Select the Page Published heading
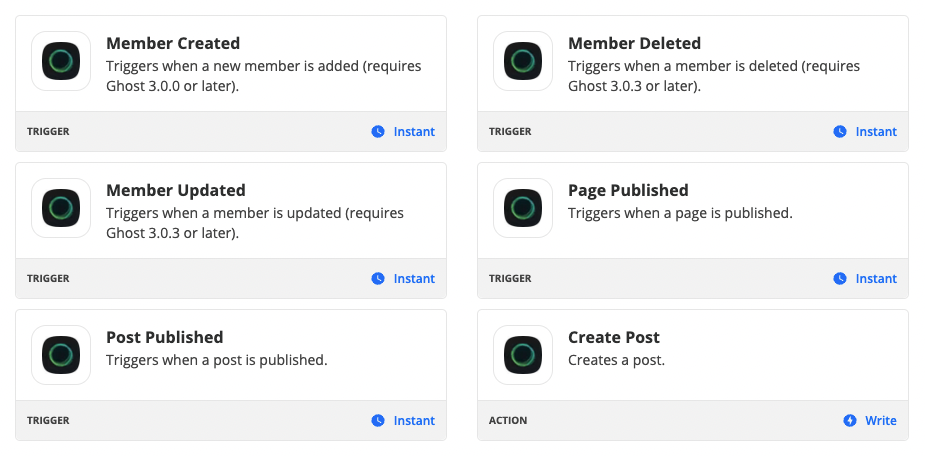The image size is (925, 456). click(x=628, y=190)
